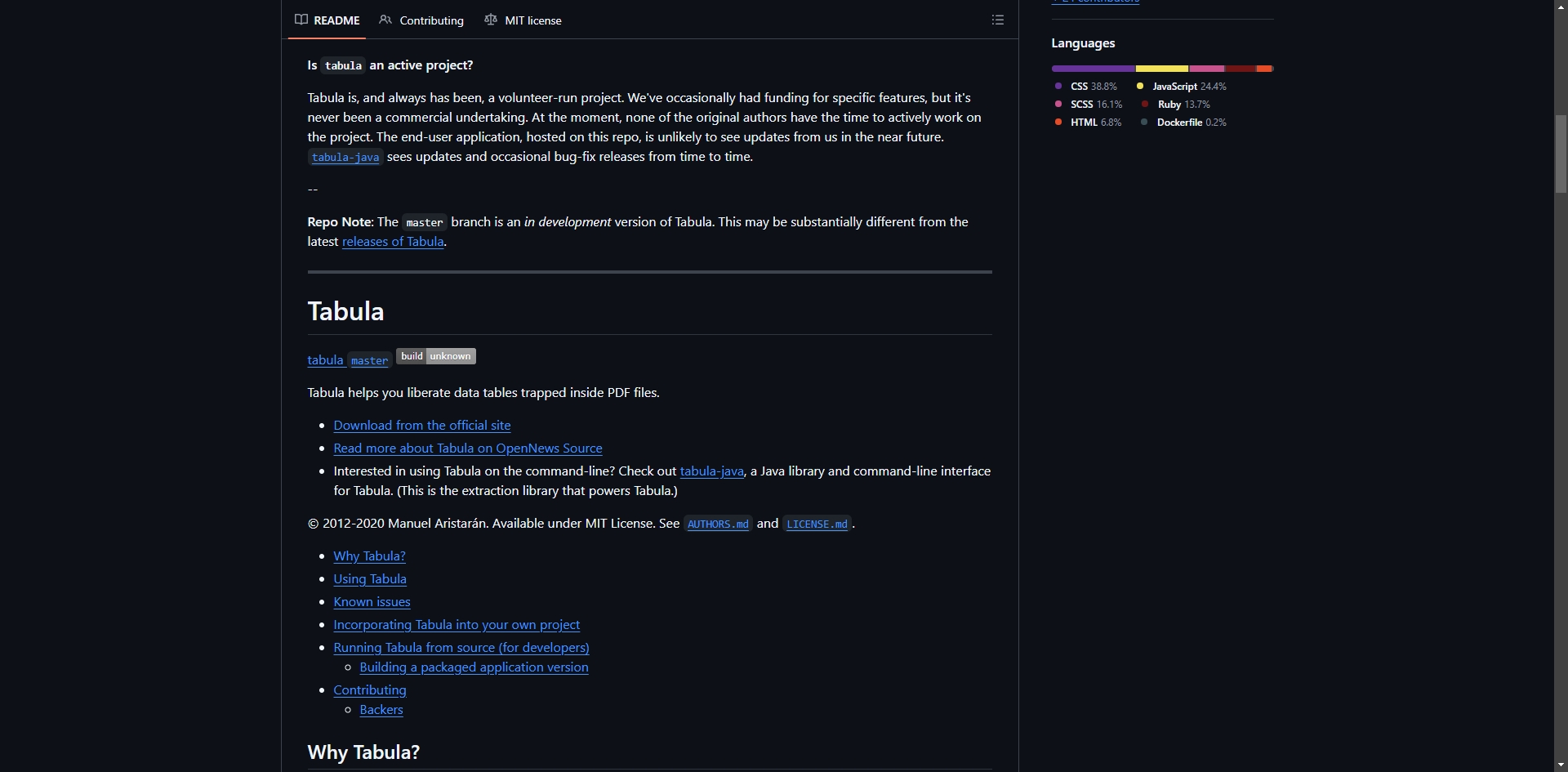Follow the releases of Tabula link
1568x772 pixels.
[393, 242]
